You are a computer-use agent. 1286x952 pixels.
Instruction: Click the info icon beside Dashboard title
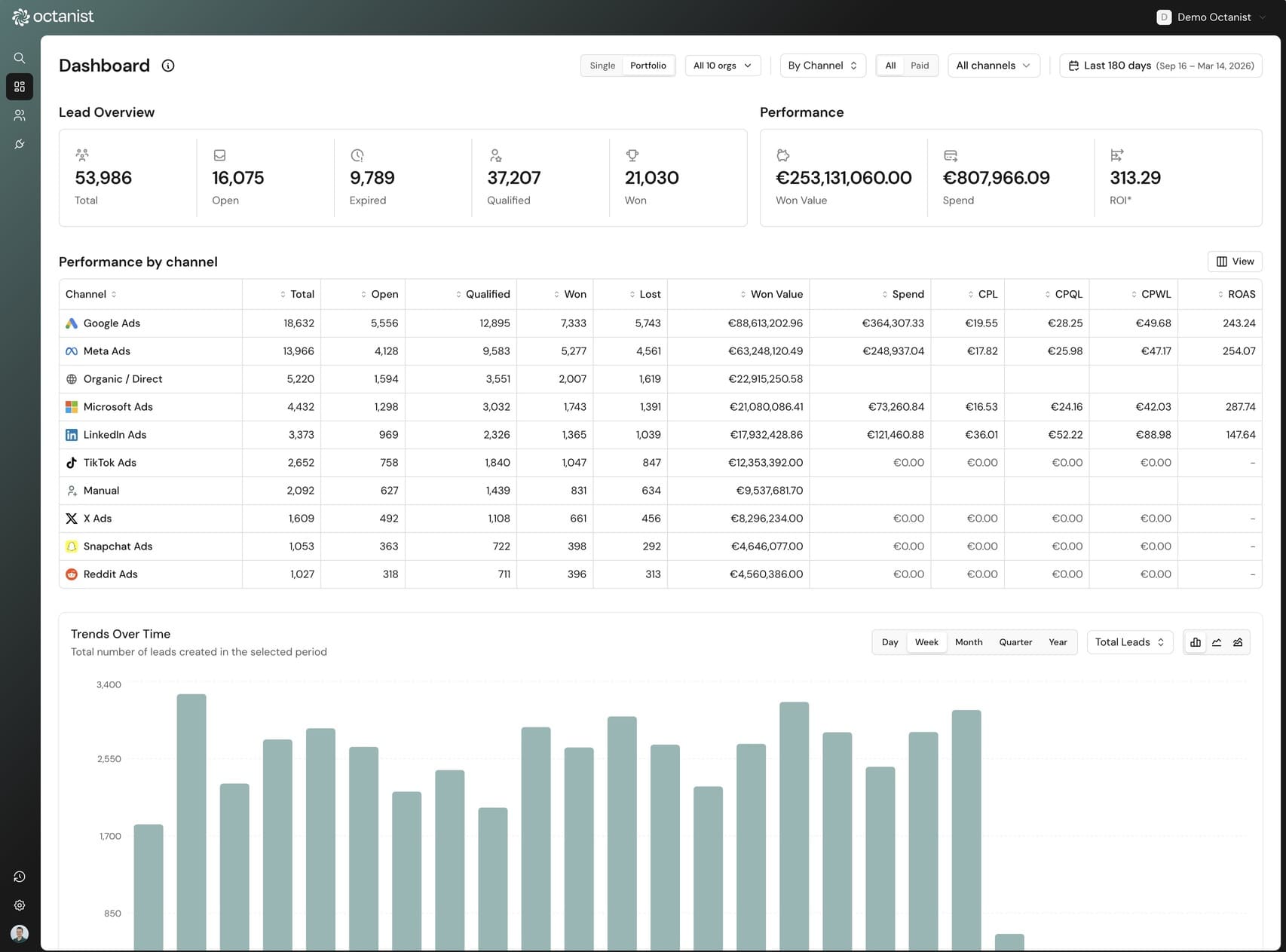tap(168, 66)
